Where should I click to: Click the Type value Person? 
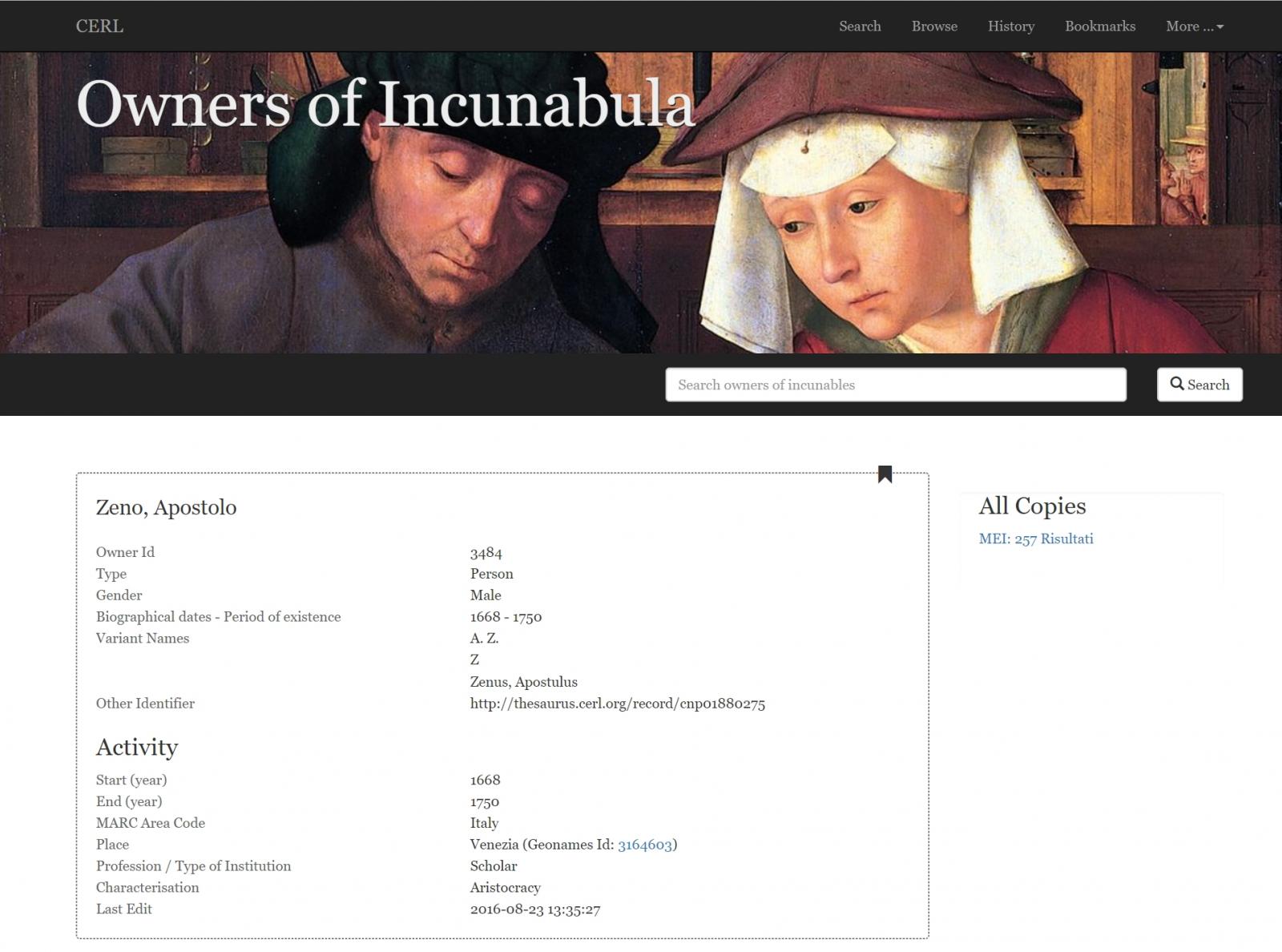491,574
